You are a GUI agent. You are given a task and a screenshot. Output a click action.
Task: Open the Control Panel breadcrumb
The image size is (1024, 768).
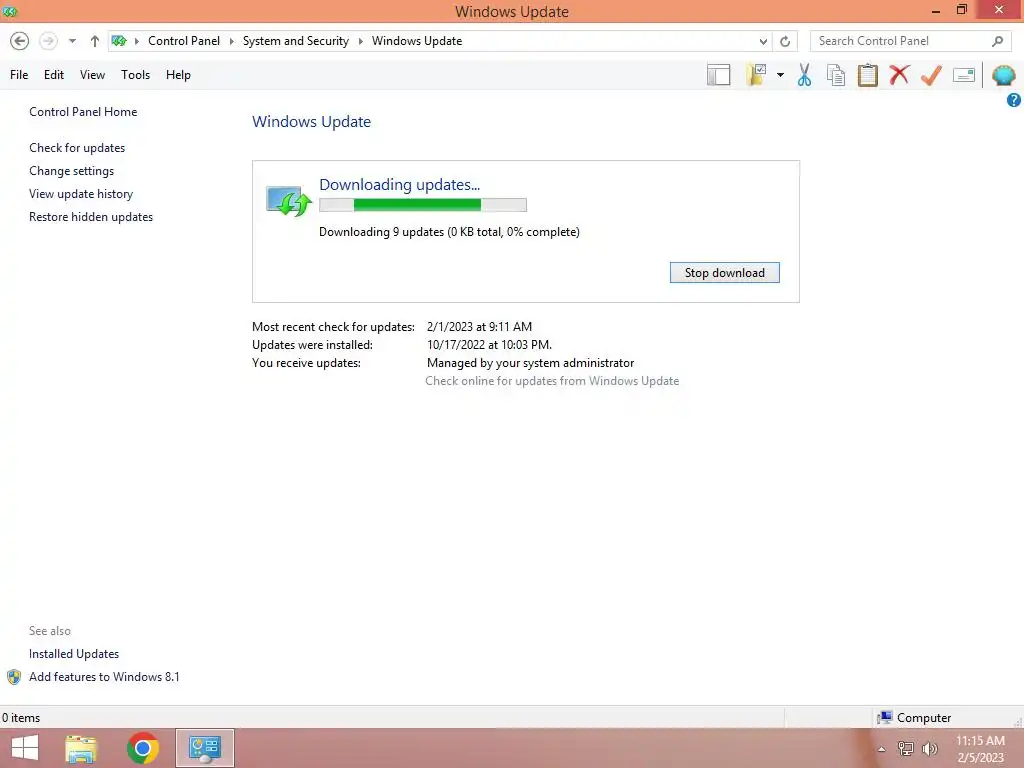pos(184,41)
